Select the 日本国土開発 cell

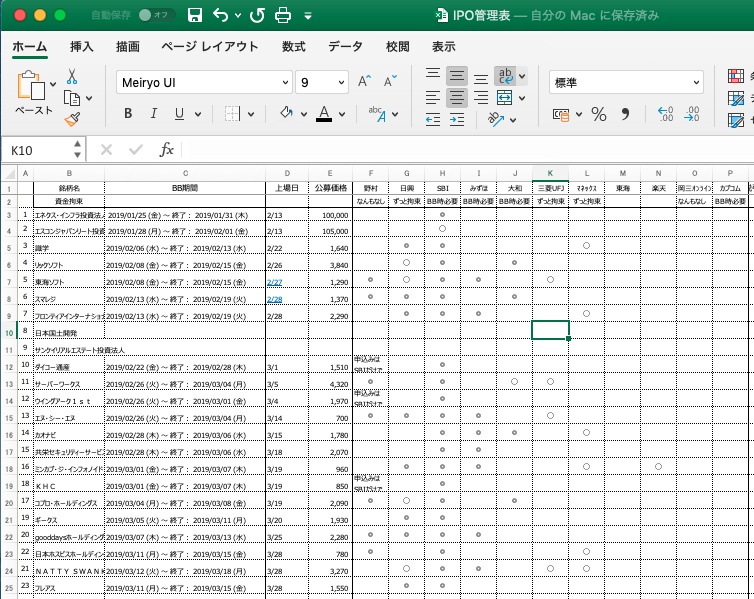click(69, 331)
